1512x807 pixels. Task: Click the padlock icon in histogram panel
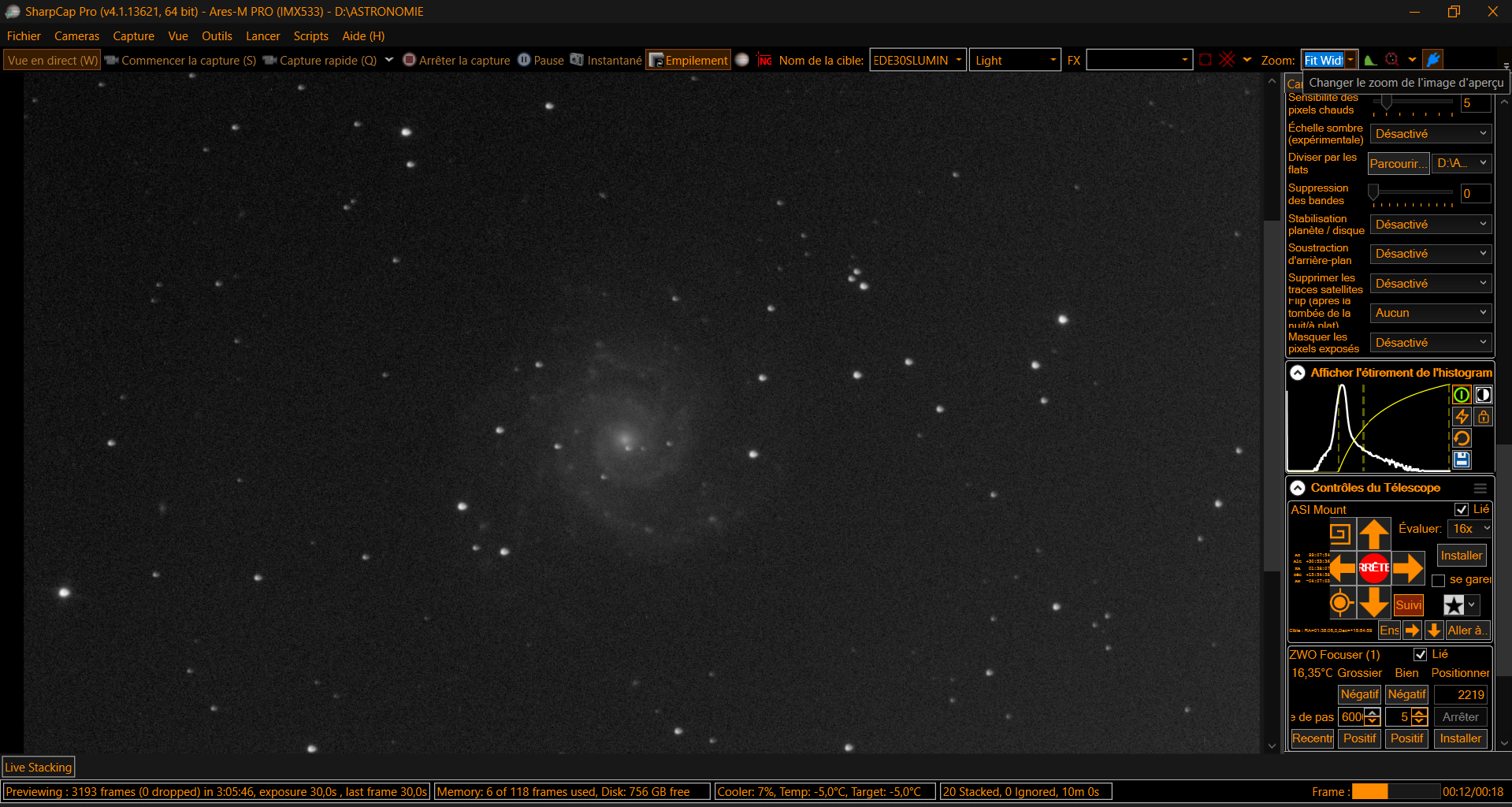1483,416
